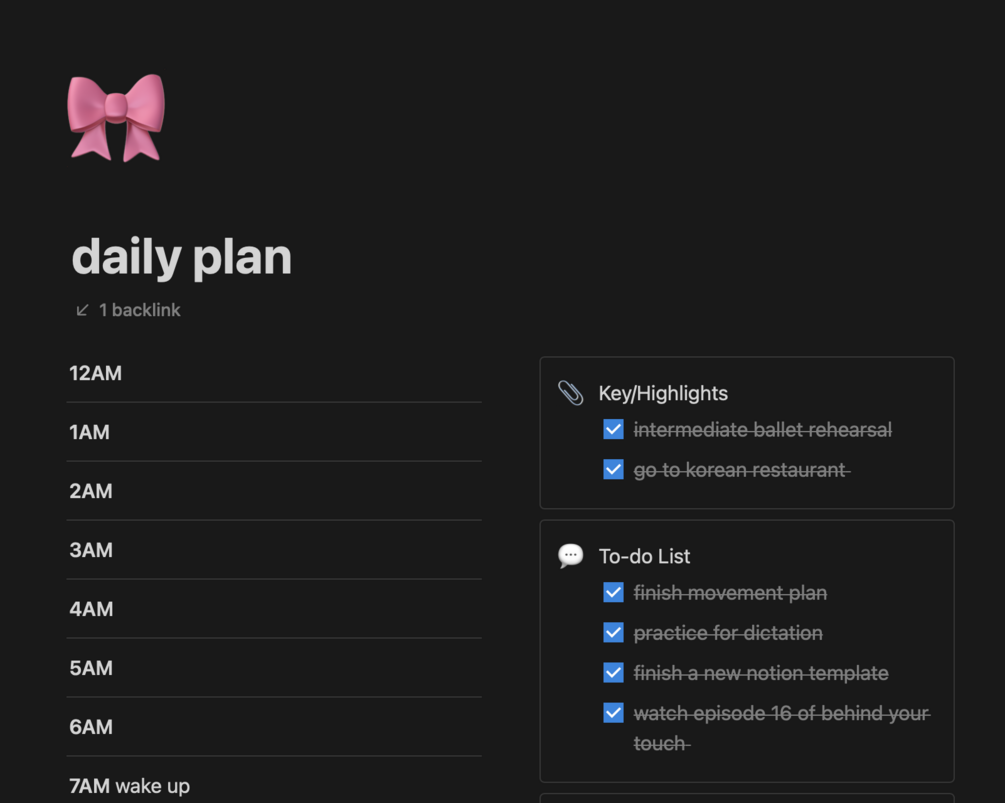Image resolution: width=1005 pixels, height=803 pixels.
Task: Click the backlink arrow icon
Action: 83,310
